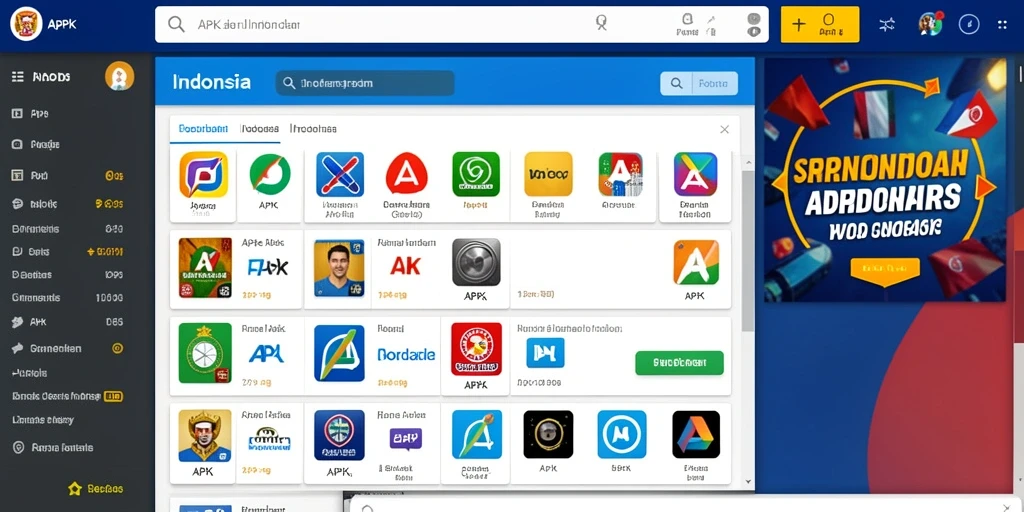Open the blue app icon with red crossed tools
This screenshot has width=1024, height=512.
coord(340,174)
